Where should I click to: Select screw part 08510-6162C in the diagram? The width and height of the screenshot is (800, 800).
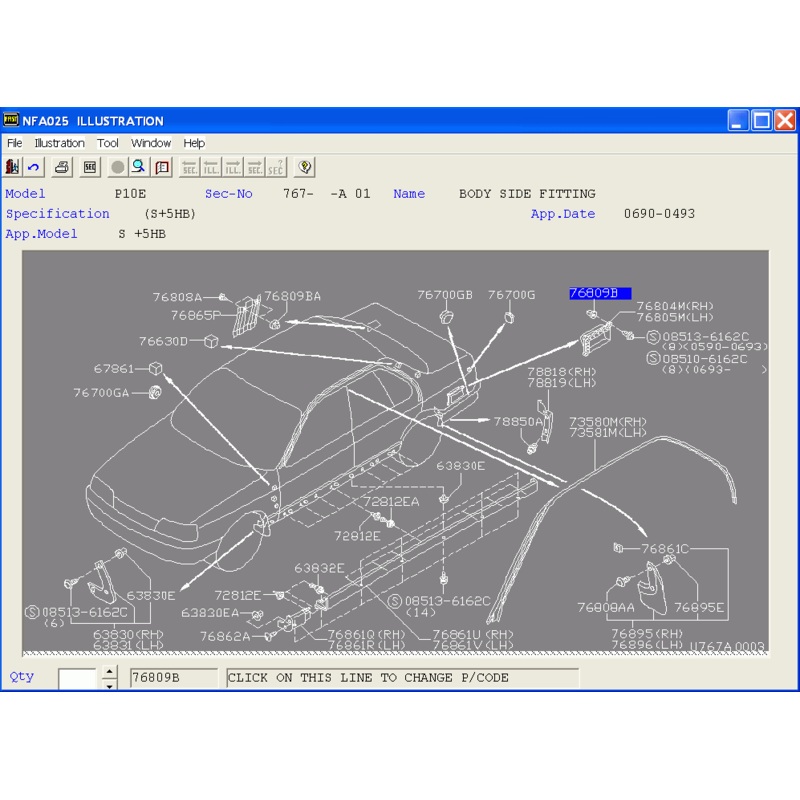(x=704, y=359)
